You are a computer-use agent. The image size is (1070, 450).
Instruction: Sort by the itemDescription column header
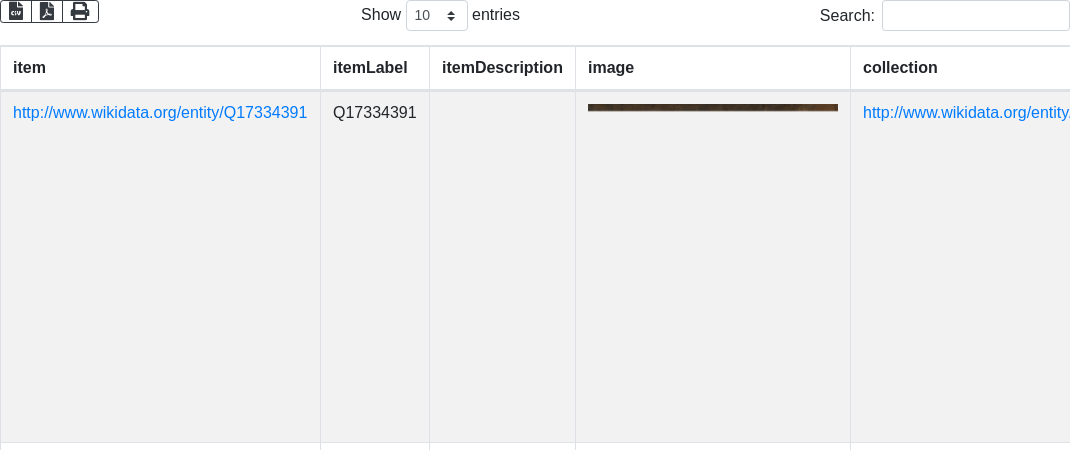(x=502, y=68)
